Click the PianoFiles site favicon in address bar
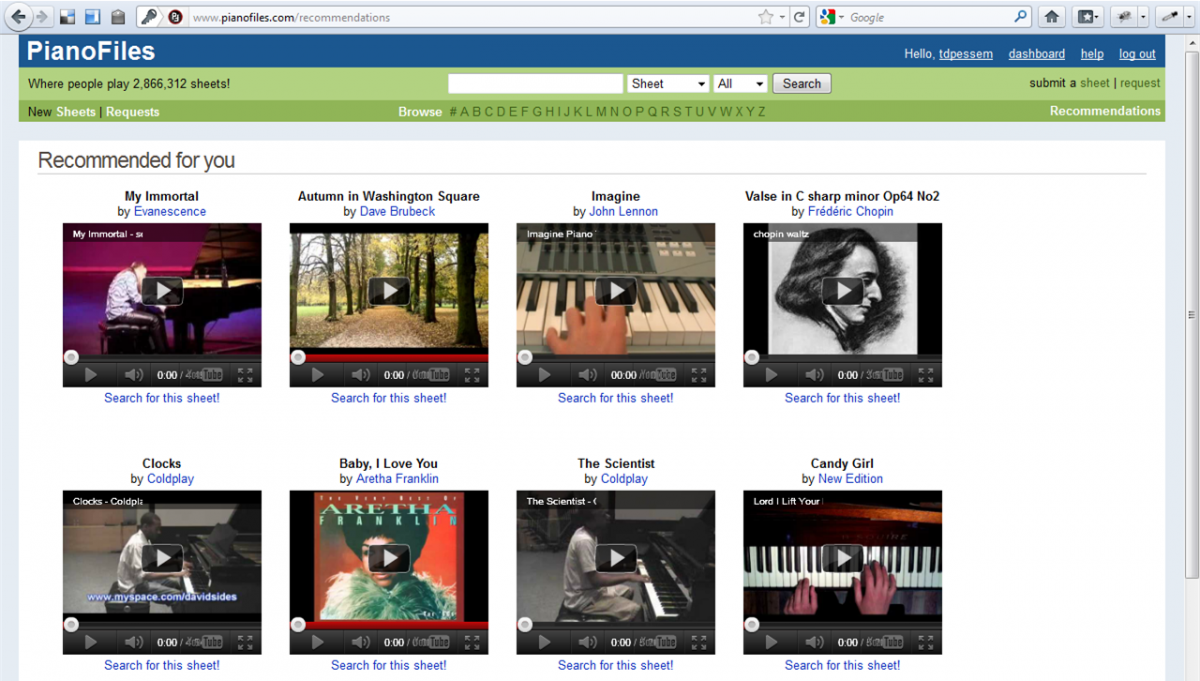This screenshot has height=681, width=1200. 175,17
